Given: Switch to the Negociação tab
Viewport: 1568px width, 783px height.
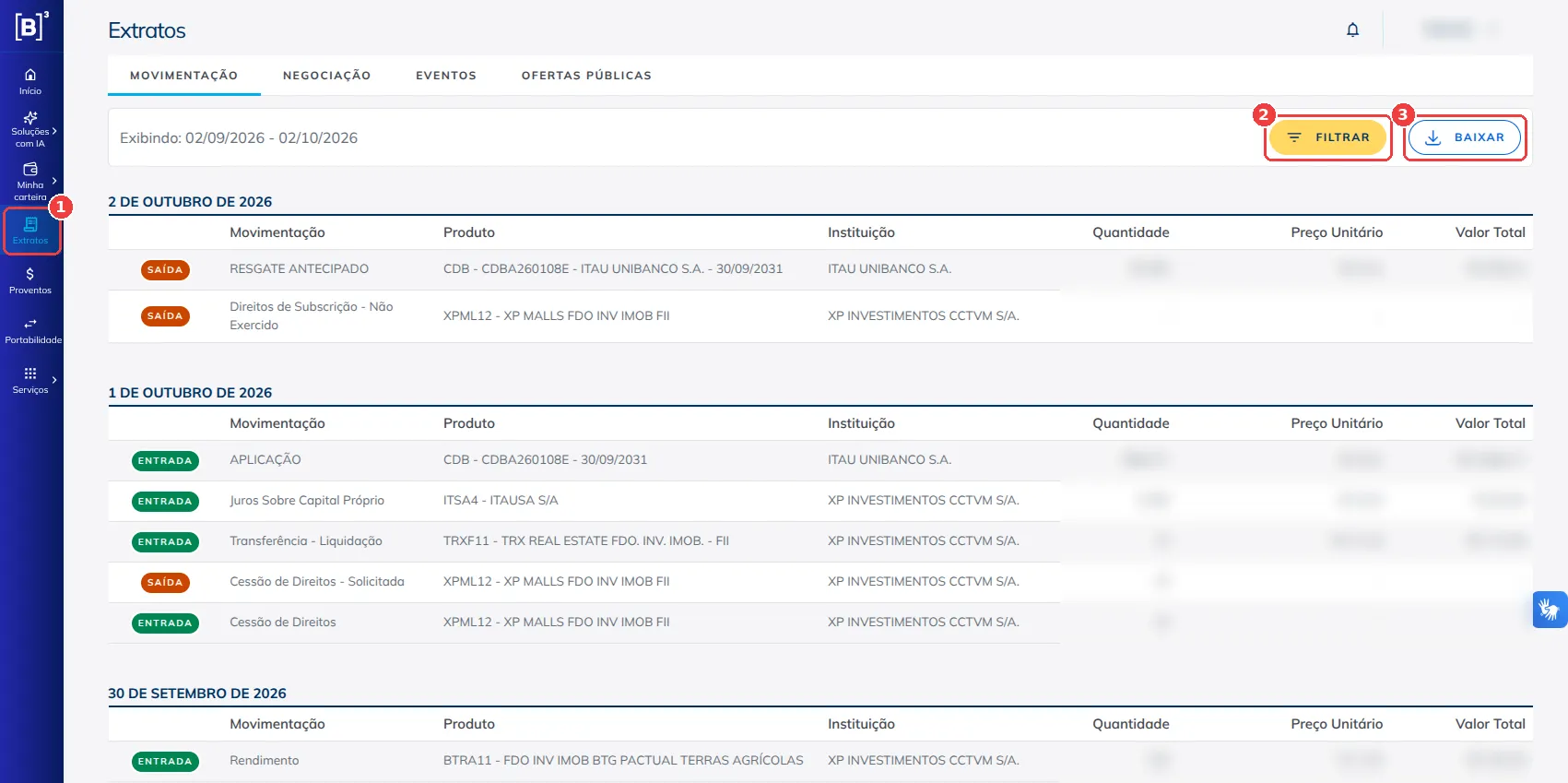Looking at the screenshot, I should click(x=327, y=76).
